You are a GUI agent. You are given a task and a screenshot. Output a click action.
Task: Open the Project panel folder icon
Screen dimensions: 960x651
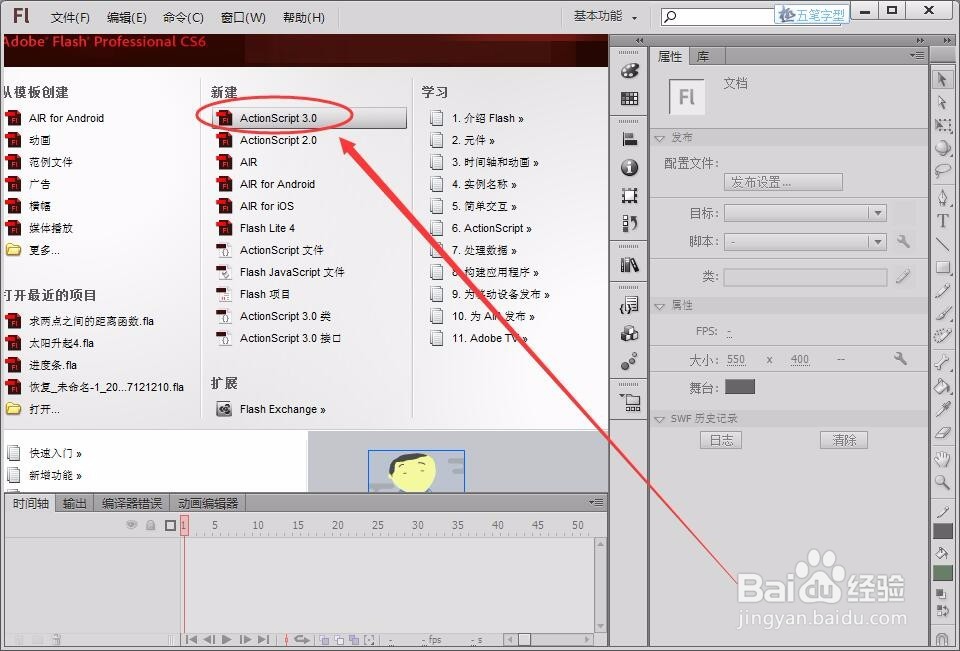pyautogui.click(x=629, y=402)
